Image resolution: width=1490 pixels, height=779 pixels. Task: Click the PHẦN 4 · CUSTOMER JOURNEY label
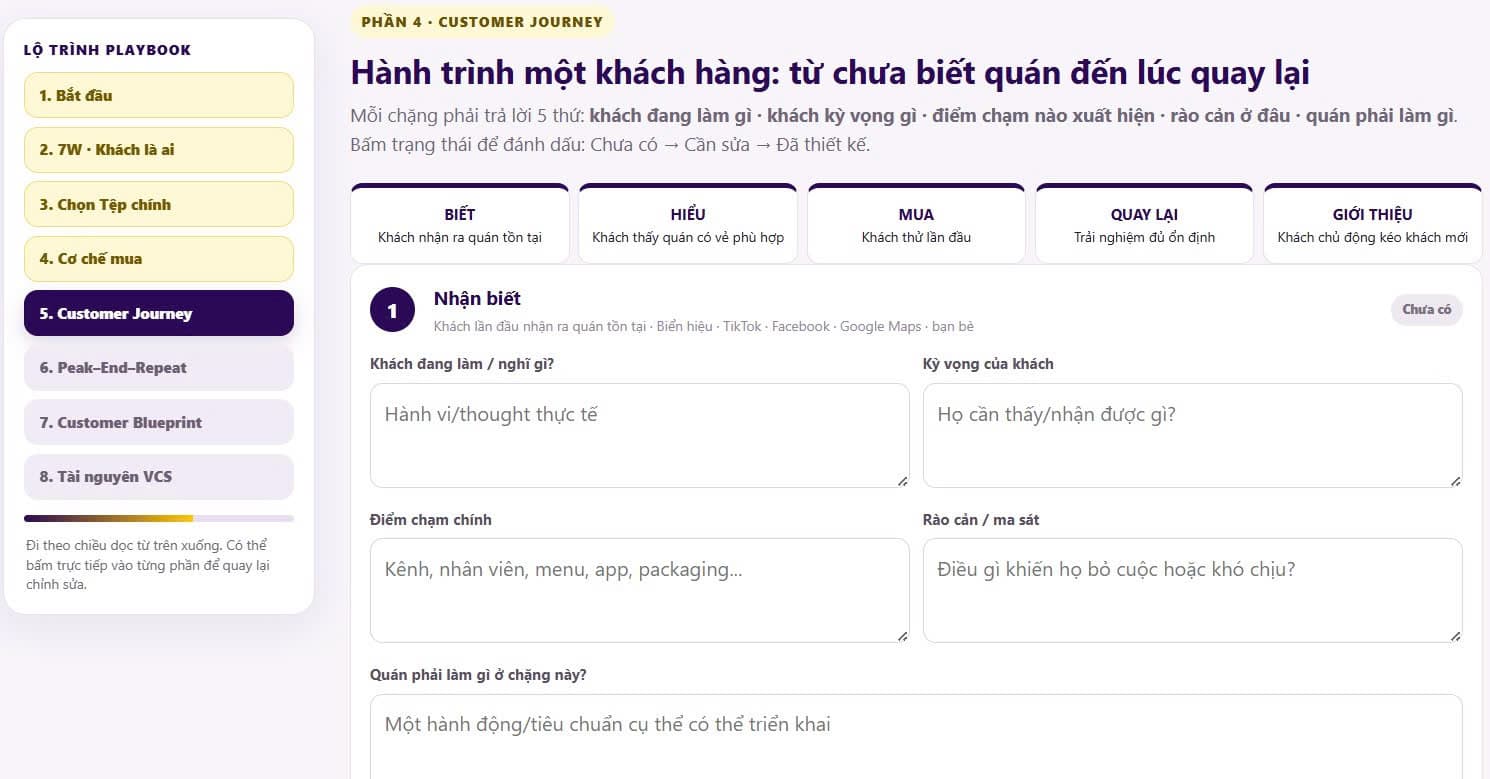482,22
